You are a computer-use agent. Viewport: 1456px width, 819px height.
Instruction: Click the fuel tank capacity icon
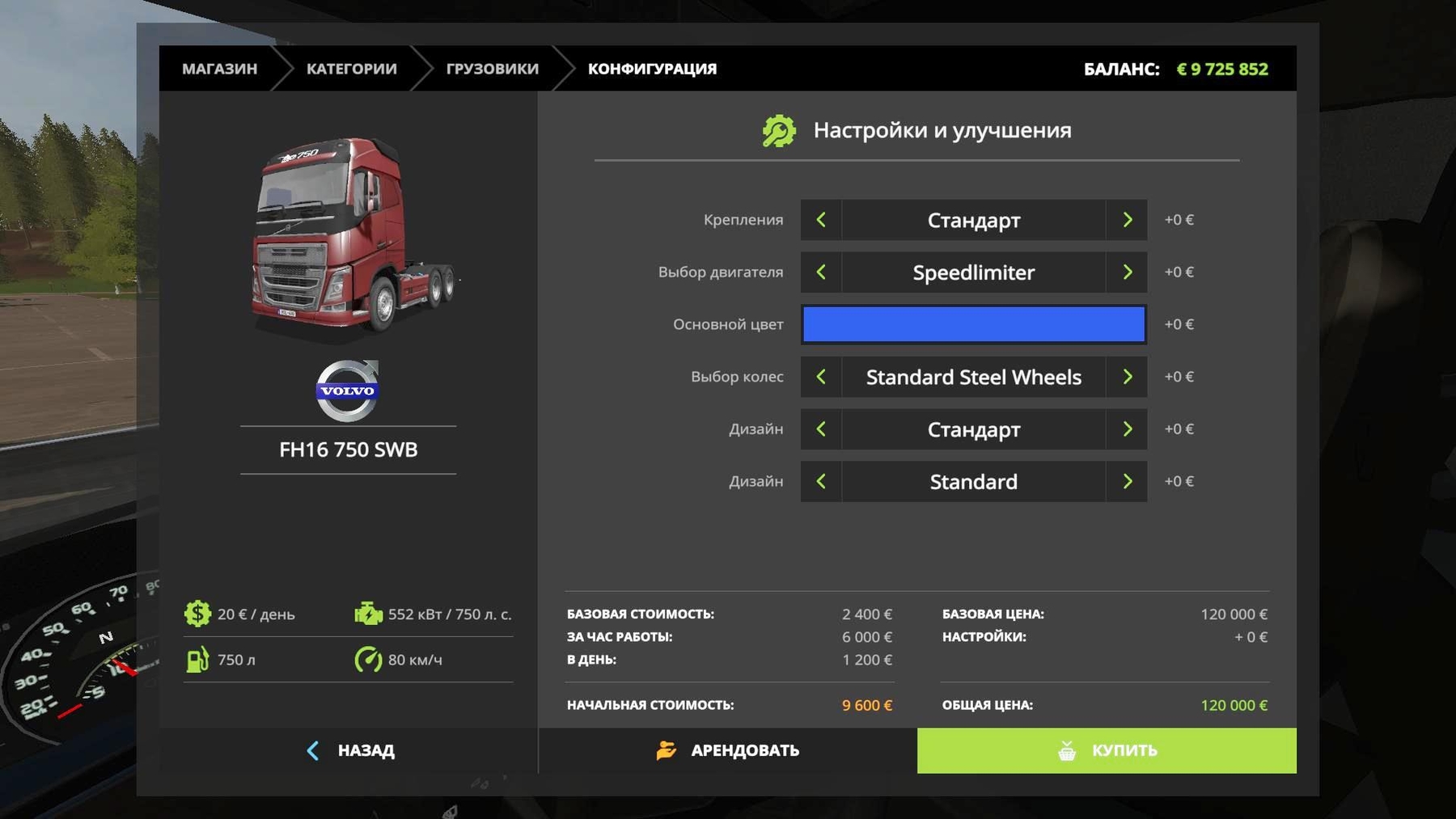(197, 660)
